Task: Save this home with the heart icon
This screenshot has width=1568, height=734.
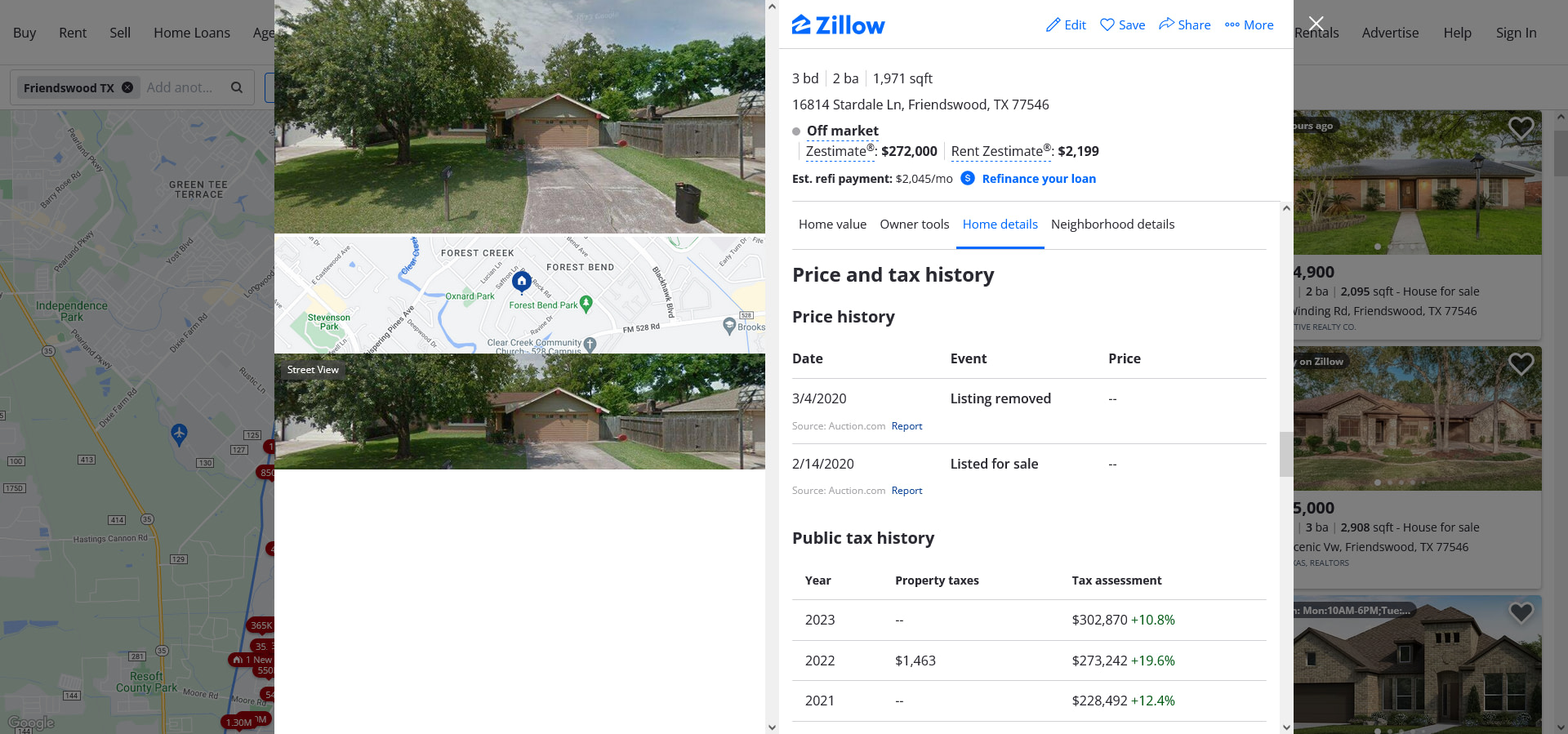Action: 1107,25
